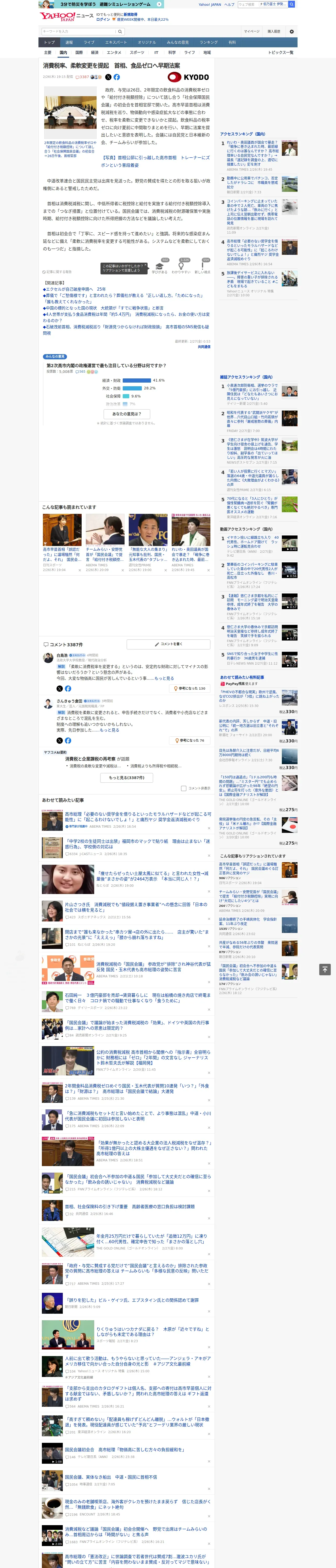The width and height of the screenshot is (336, 1568).
Task: Expand 白鳥浩's comment with もっと見る
Action: click(164, 678)
